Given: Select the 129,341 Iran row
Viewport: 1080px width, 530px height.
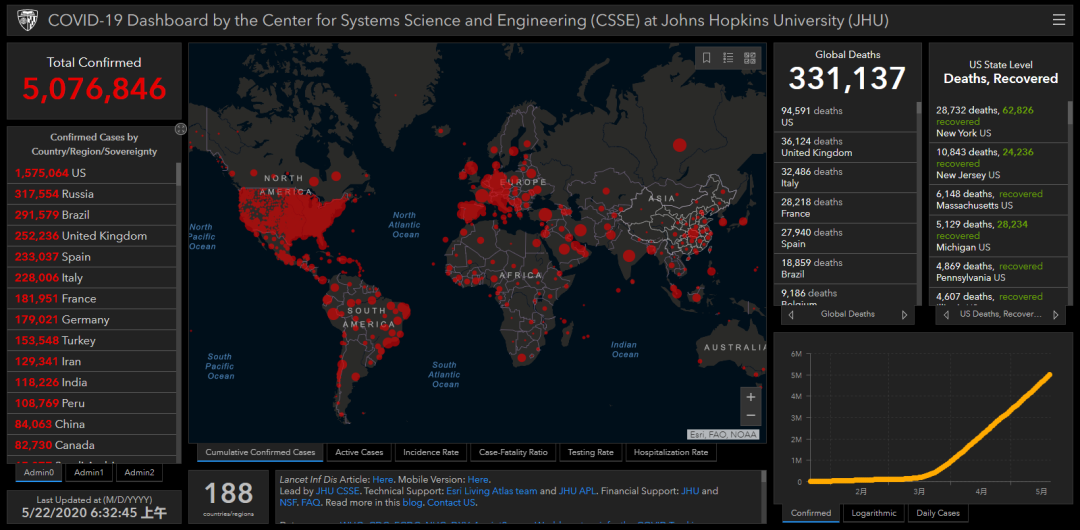Looking at the screenshot, I should [x=92, y=361].
